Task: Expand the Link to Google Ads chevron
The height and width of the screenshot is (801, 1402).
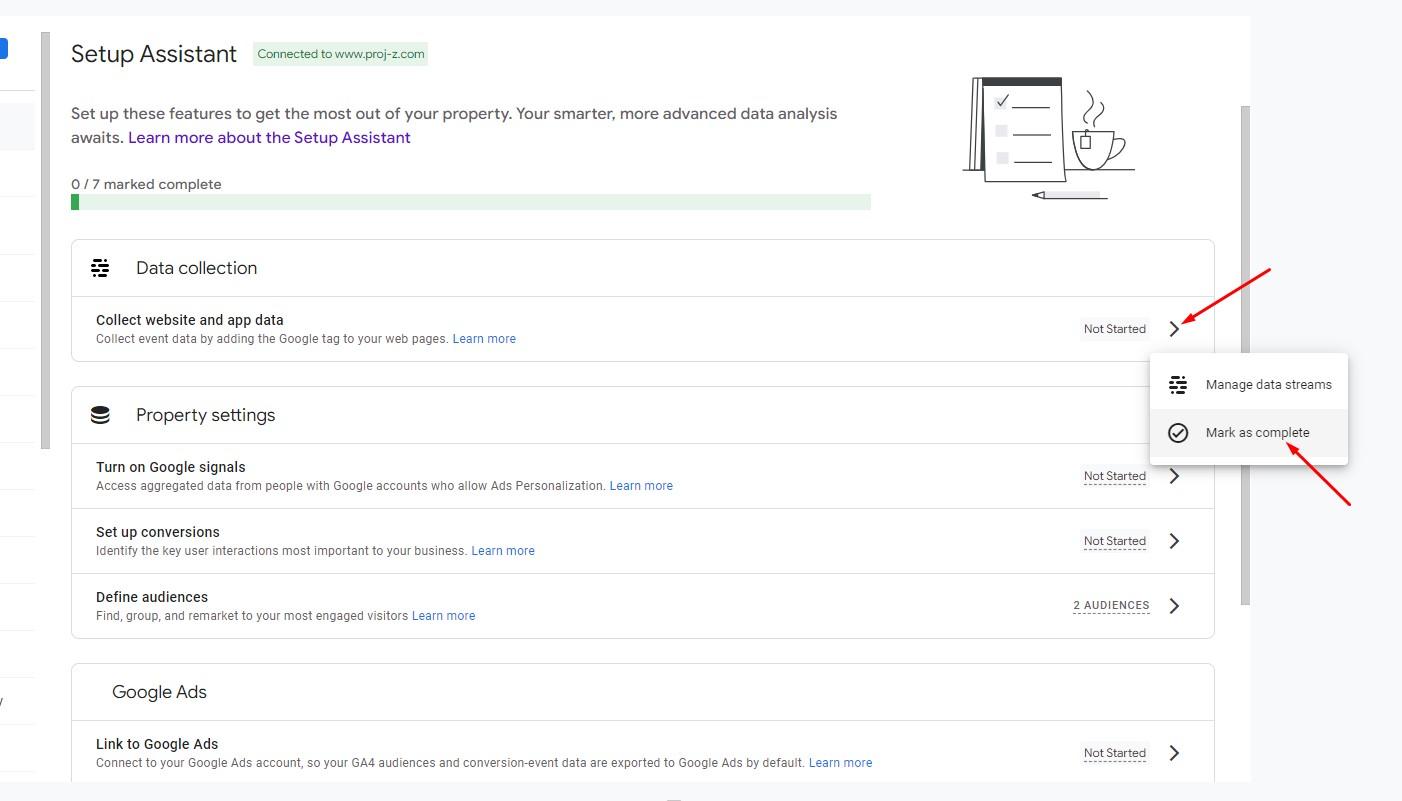Action: click(x=1174, y=753)
